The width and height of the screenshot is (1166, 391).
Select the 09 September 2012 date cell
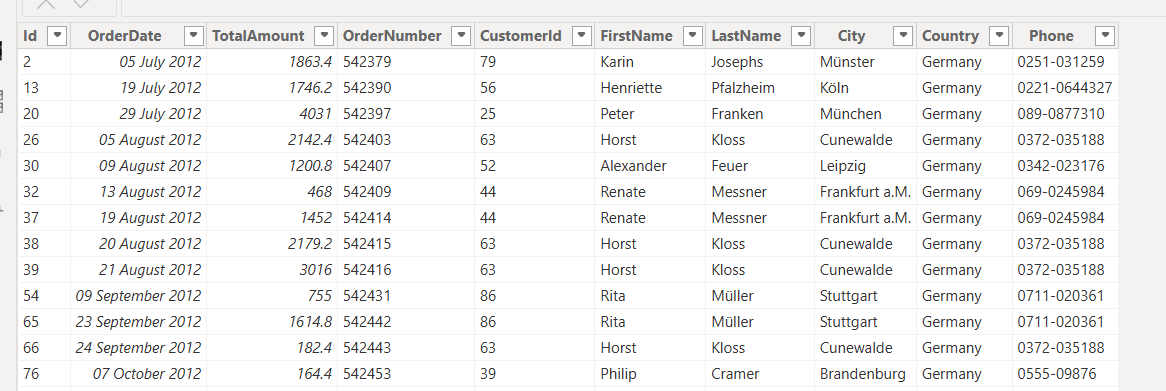[x=138, y=296]
